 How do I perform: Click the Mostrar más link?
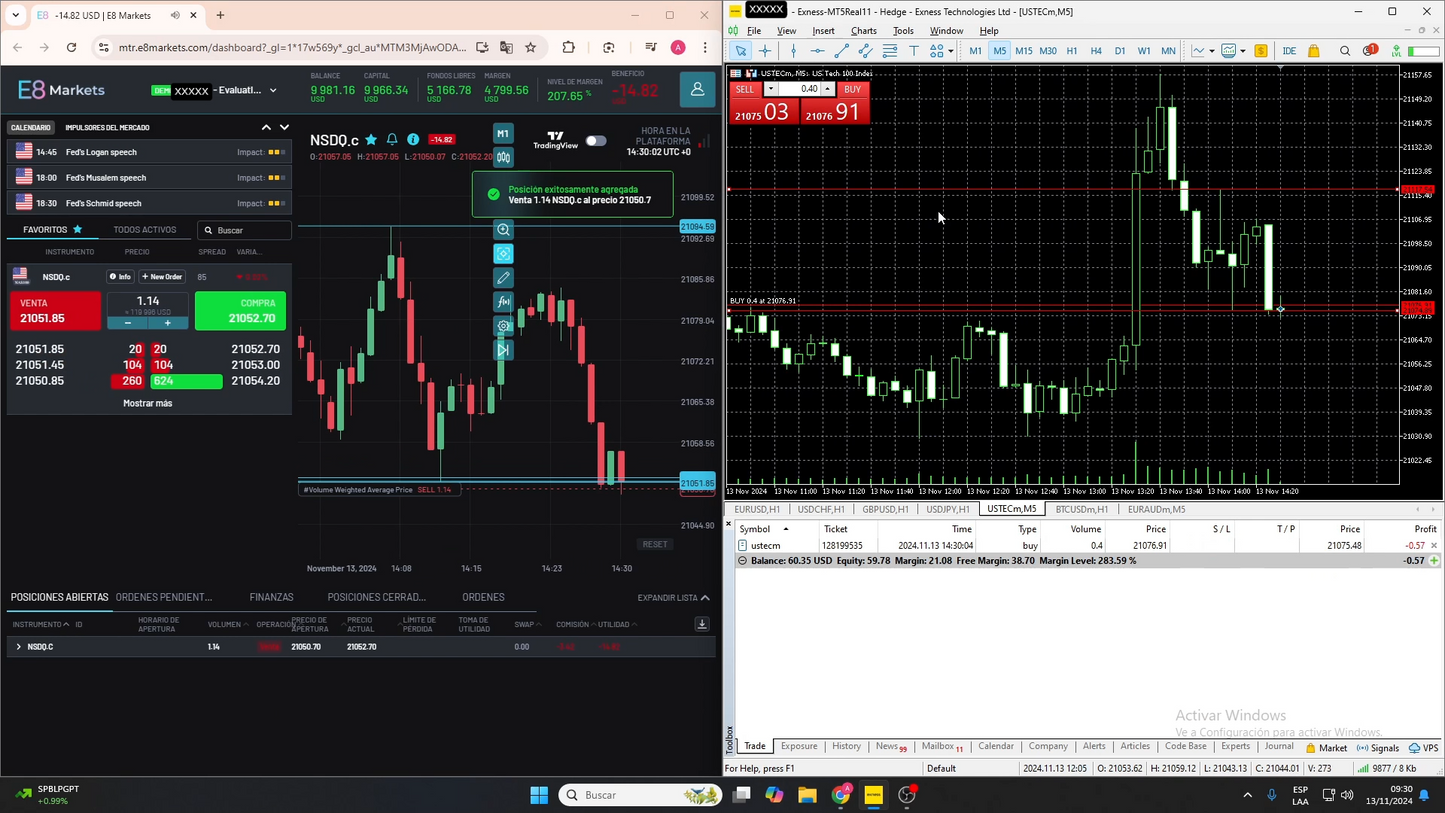pos(147,403)
